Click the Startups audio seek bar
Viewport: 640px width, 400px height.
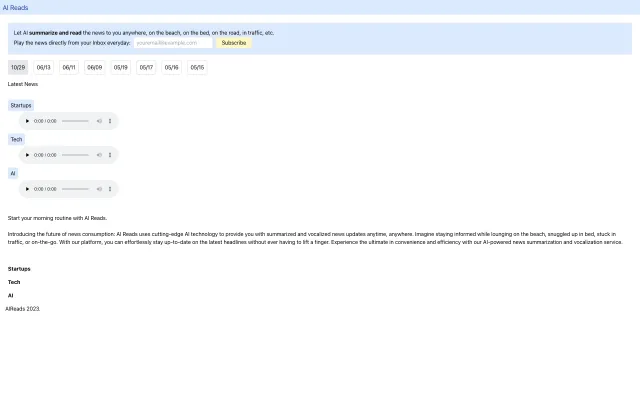tap(75, 121)
